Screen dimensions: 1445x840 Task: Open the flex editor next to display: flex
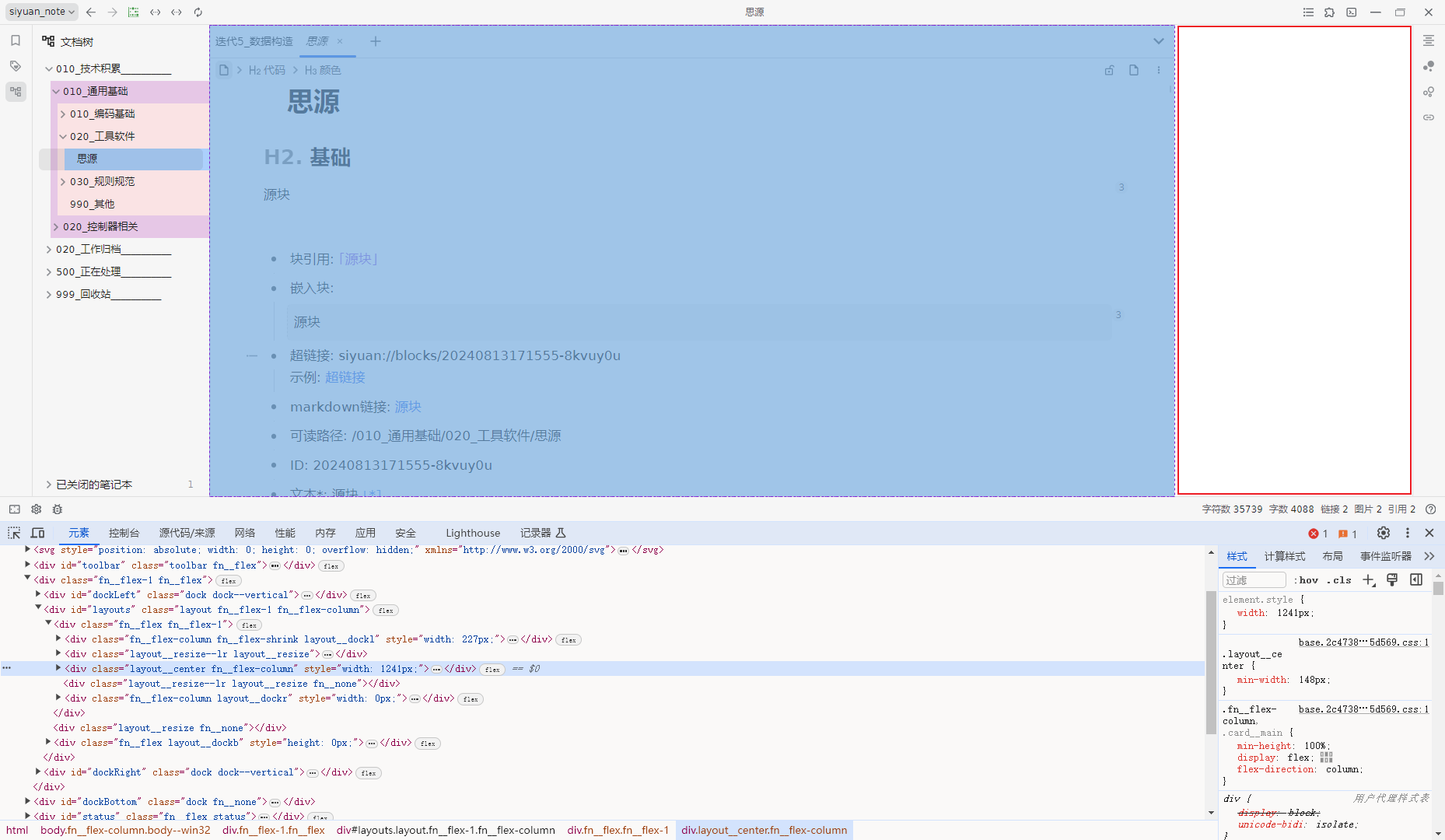(1327, 758)
